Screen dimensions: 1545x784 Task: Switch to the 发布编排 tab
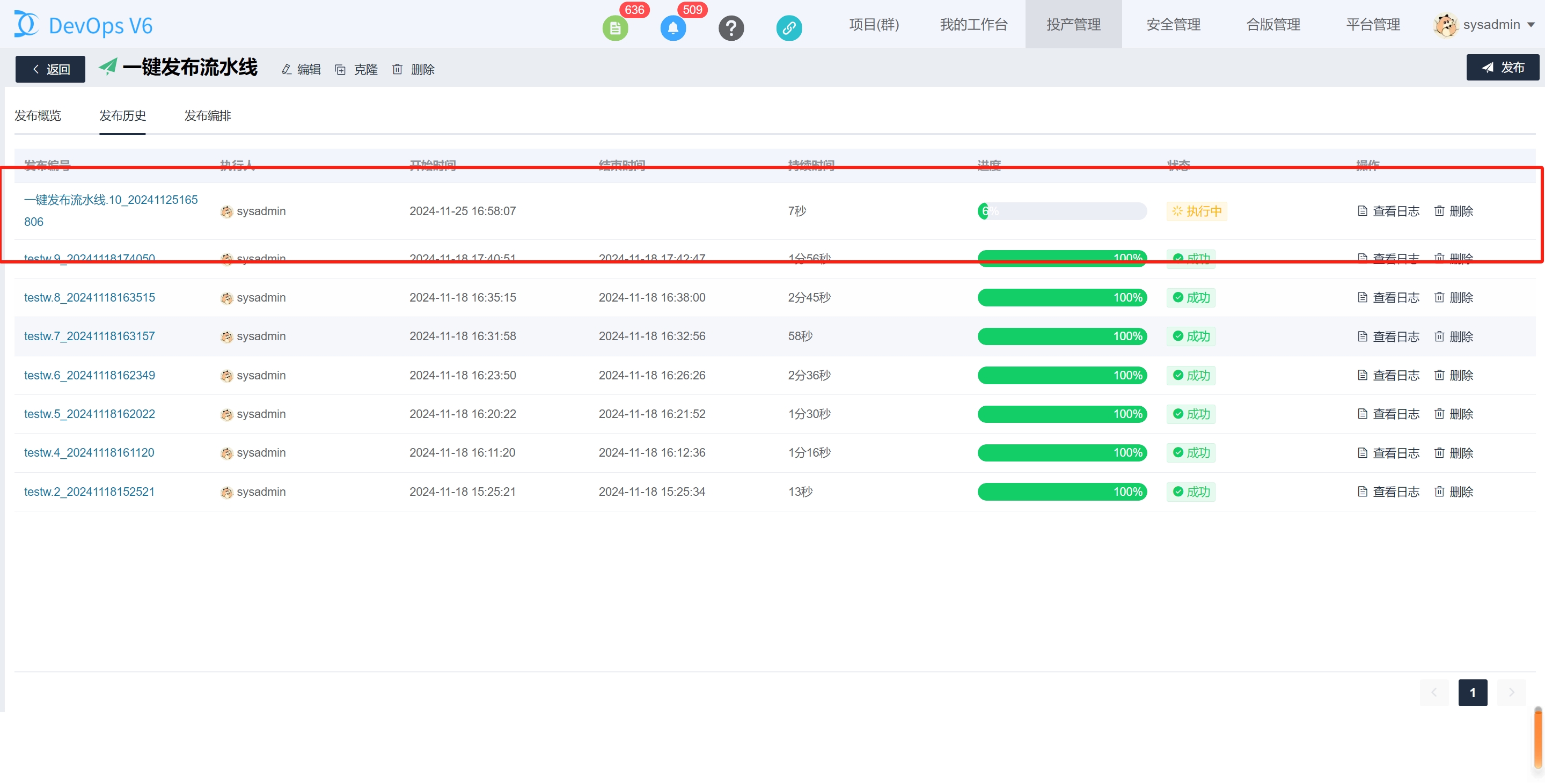coord(207,115)
